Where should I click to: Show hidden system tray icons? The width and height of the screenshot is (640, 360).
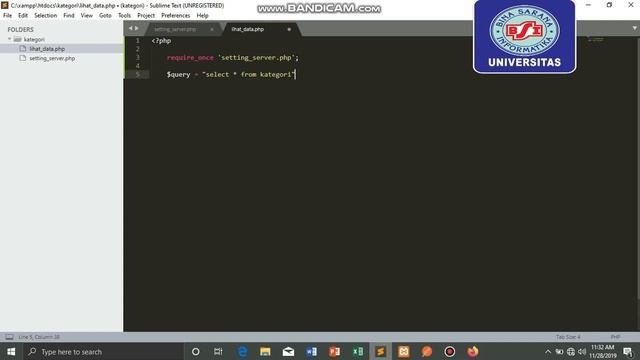click(548, 351)
